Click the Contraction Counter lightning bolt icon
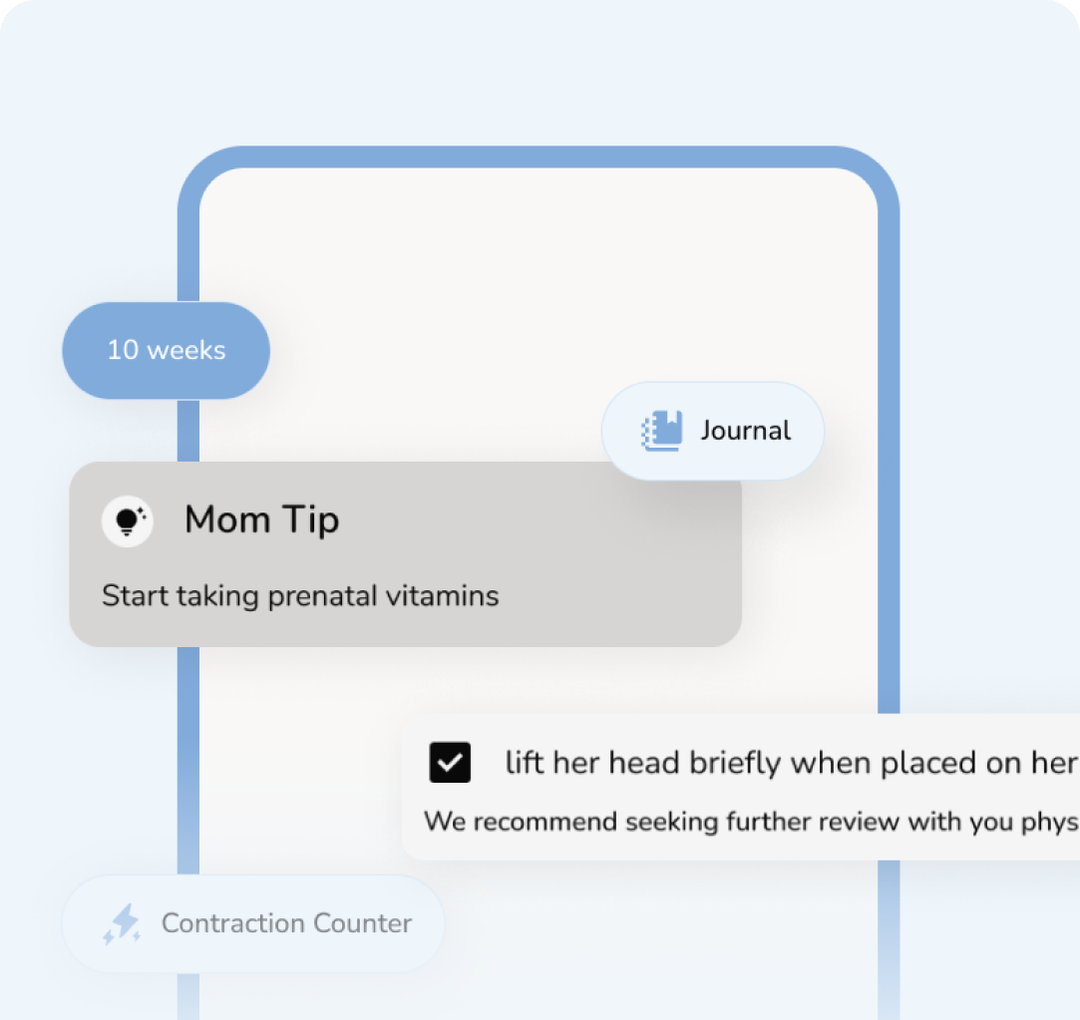1080x1020 pixels. pyautogui.click(x=122, y=924)
